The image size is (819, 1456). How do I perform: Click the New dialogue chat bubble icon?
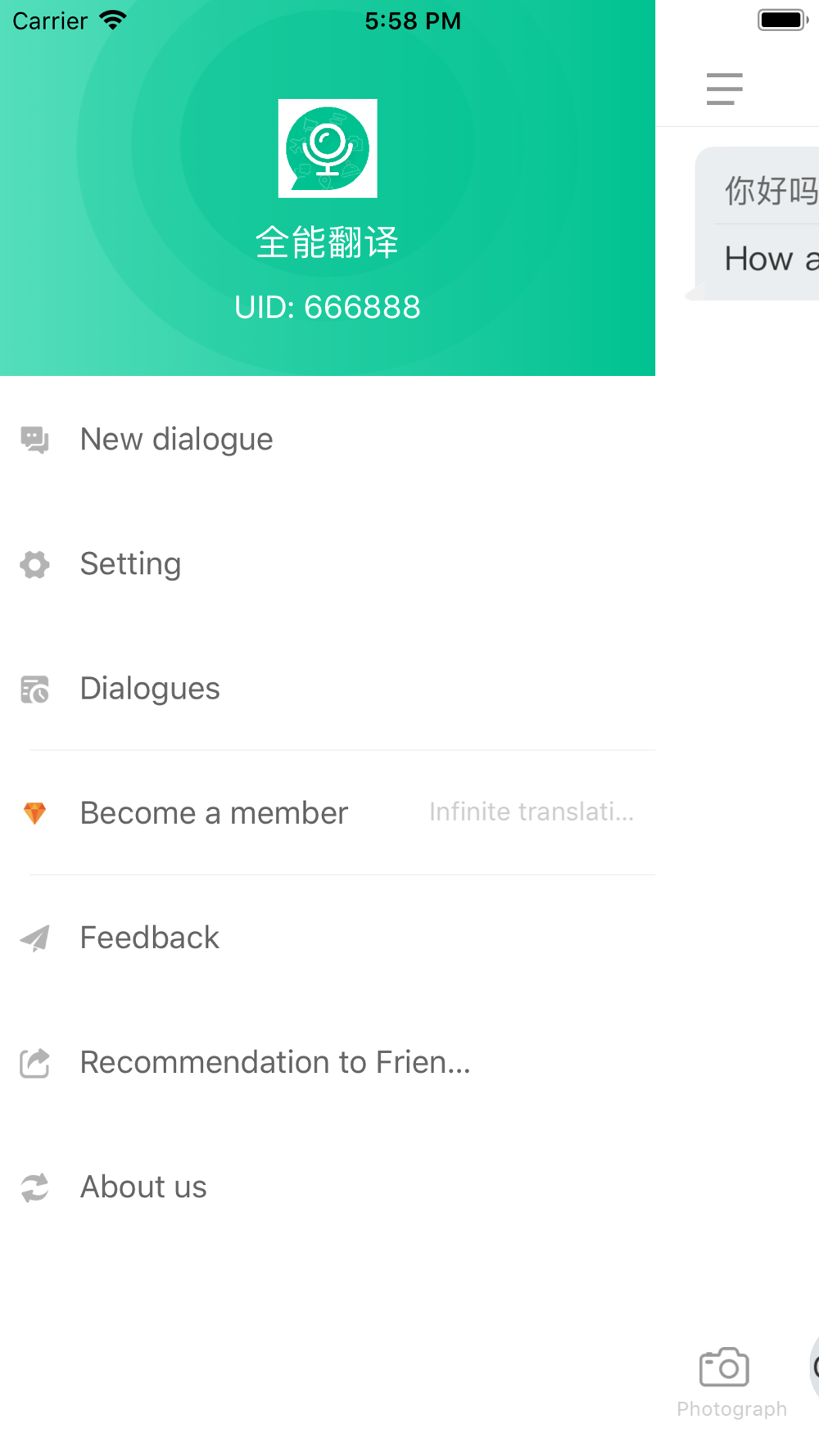[x=34, y=440]
